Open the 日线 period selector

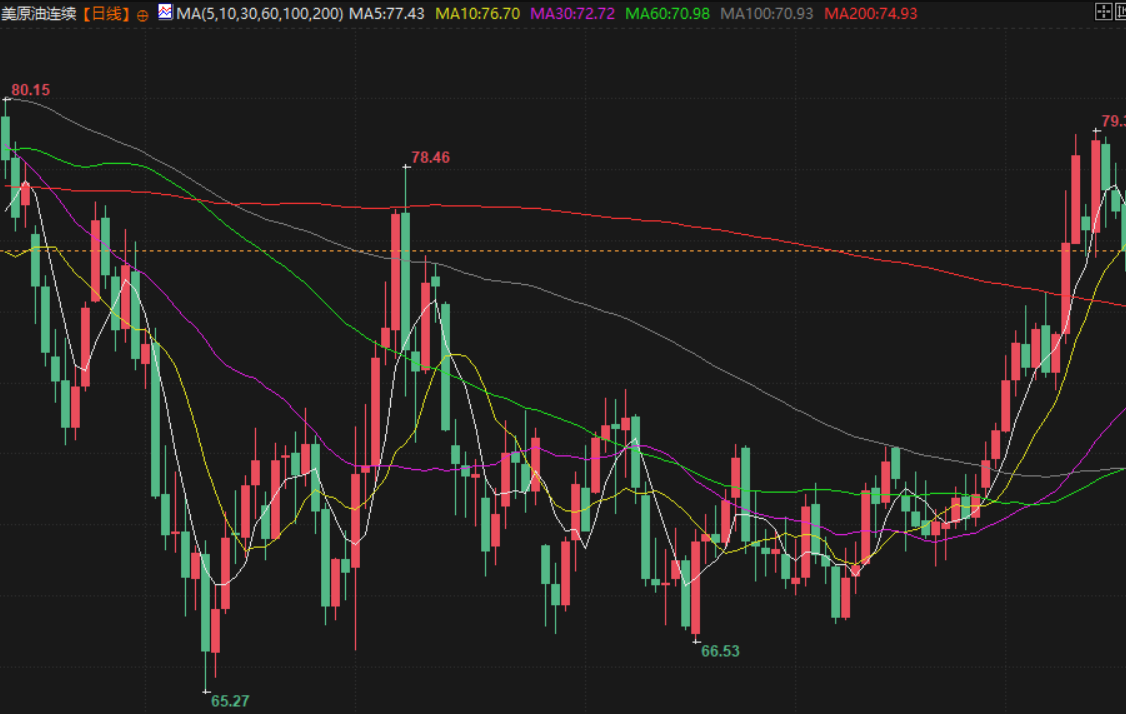106,13
